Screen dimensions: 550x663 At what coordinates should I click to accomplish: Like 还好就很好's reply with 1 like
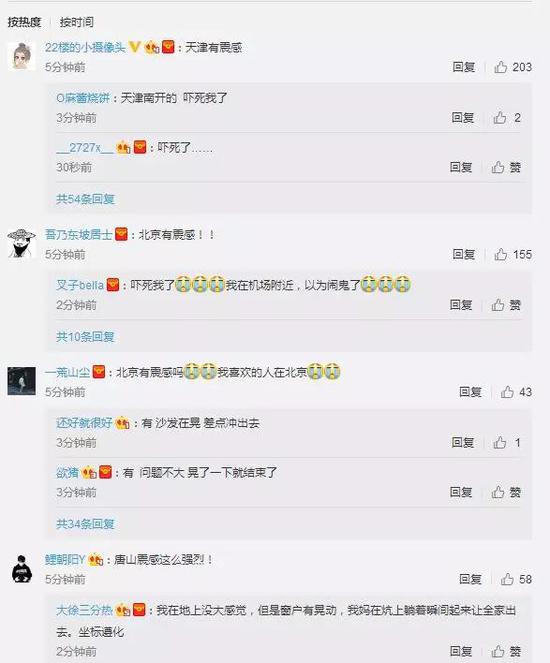(x=500, y=442)
